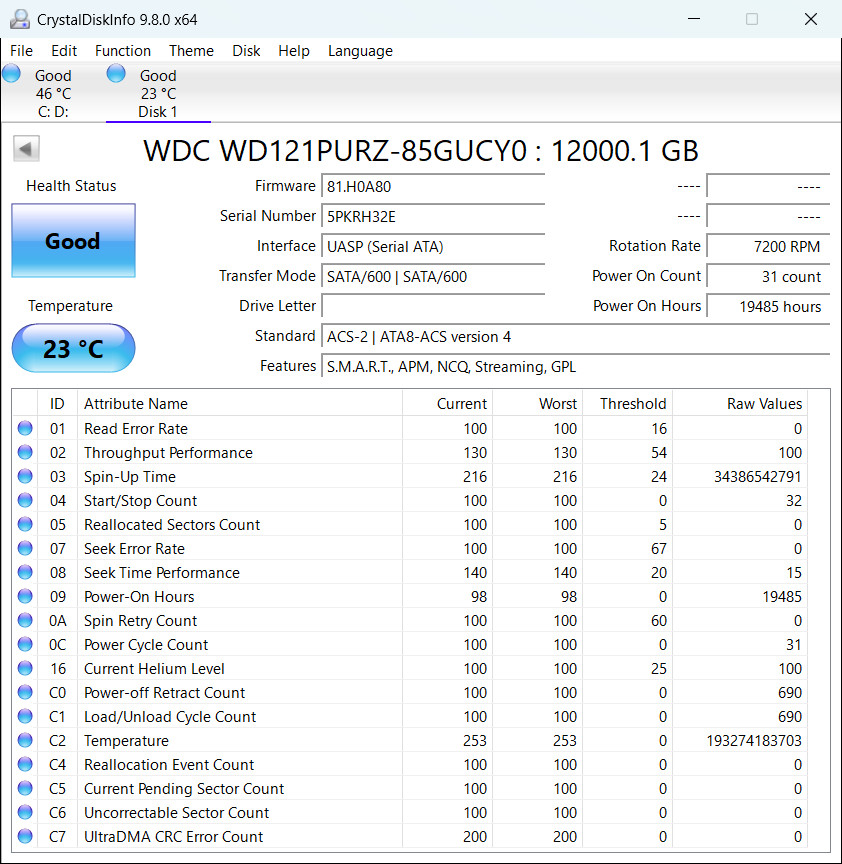Click the empty Drive Letter field
842x864 pixels.
(x=433, y=306)
